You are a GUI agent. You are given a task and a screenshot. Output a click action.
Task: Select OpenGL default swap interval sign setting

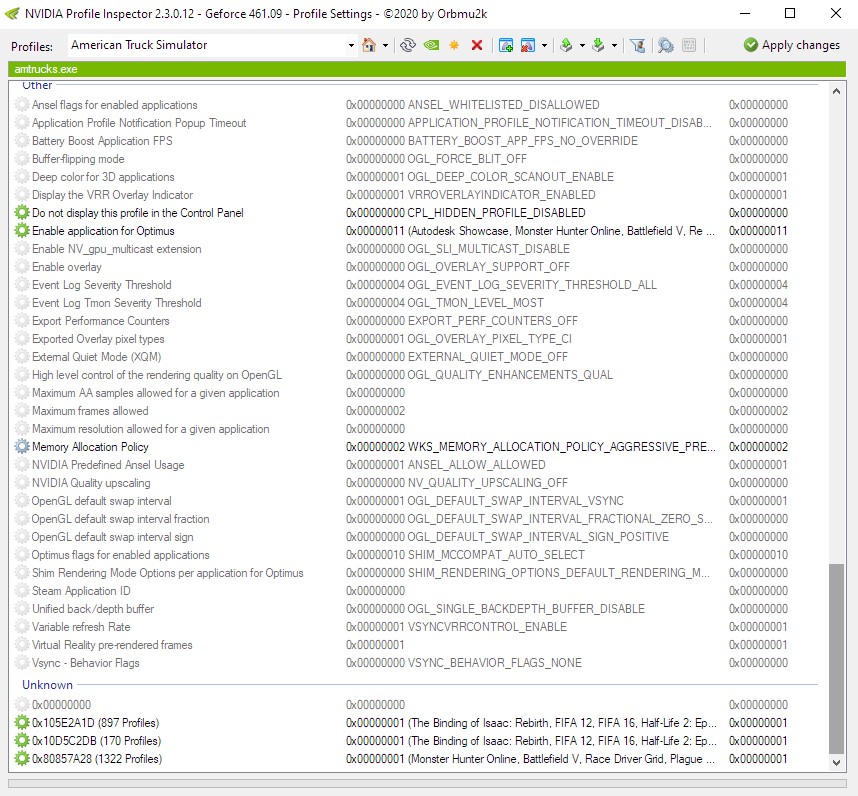(417, 537)
